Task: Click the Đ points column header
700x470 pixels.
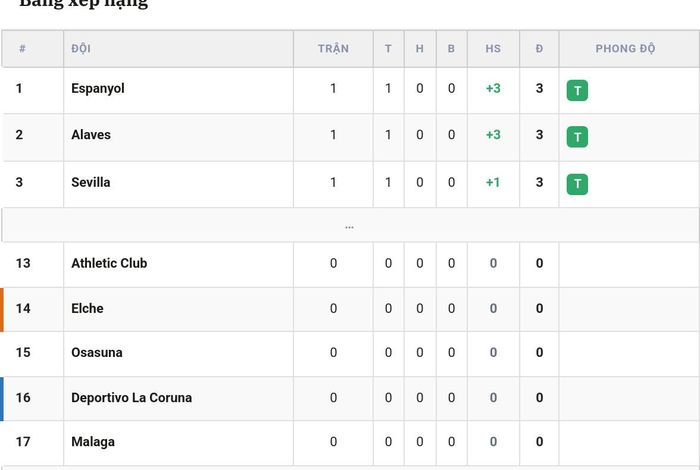Action: coord(539,49)
